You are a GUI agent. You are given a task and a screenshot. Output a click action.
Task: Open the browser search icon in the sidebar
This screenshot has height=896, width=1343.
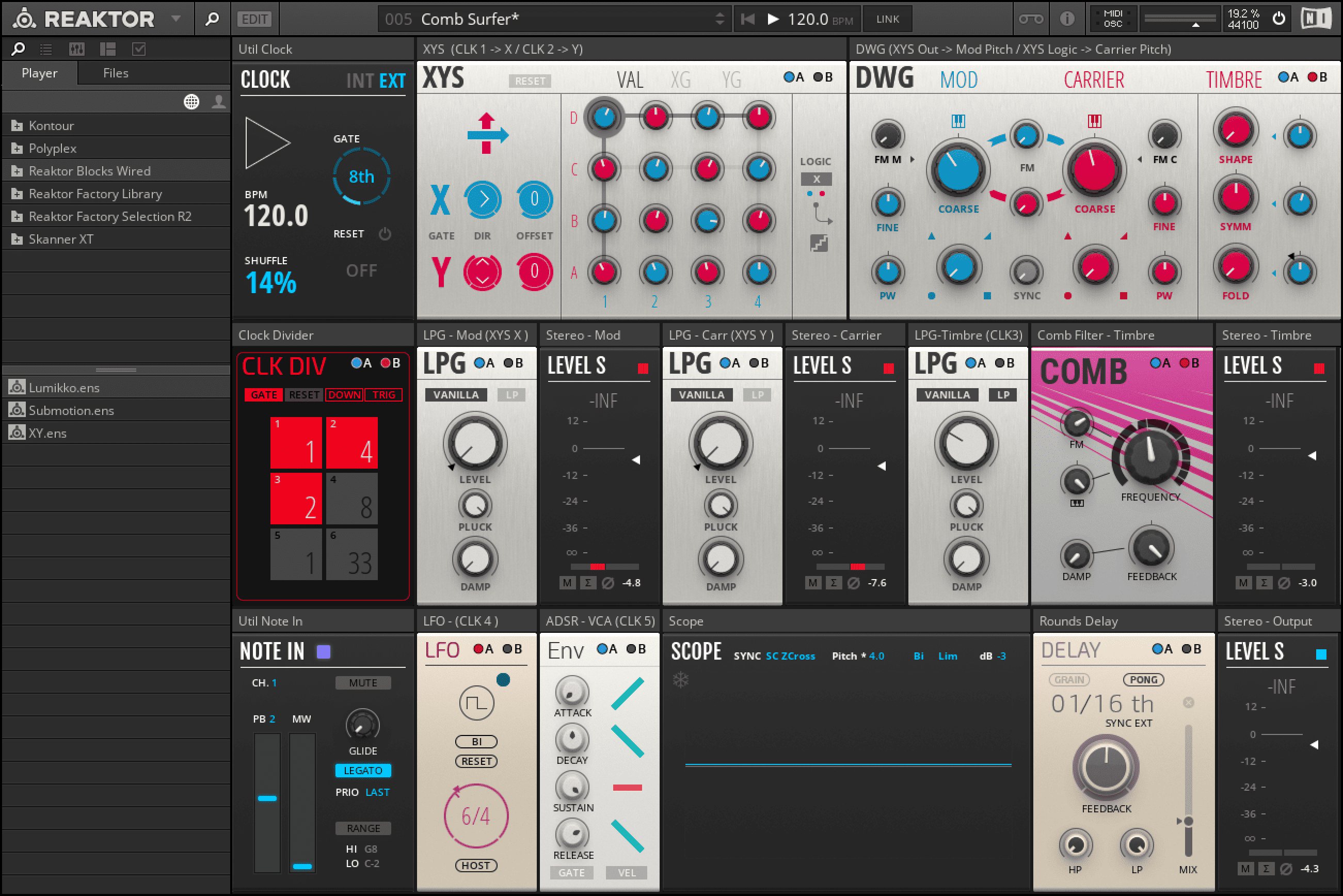click(x=18, y=49)
